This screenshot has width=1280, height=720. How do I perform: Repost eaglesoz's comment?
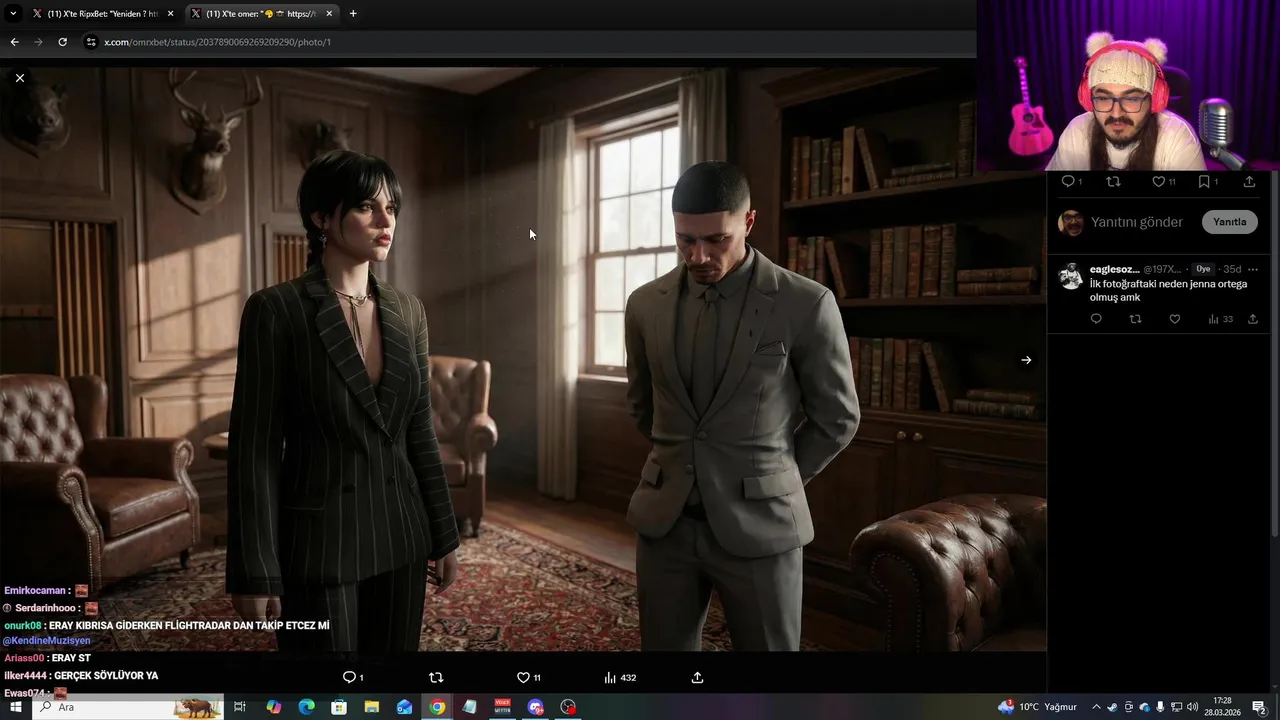[1135, 319]
